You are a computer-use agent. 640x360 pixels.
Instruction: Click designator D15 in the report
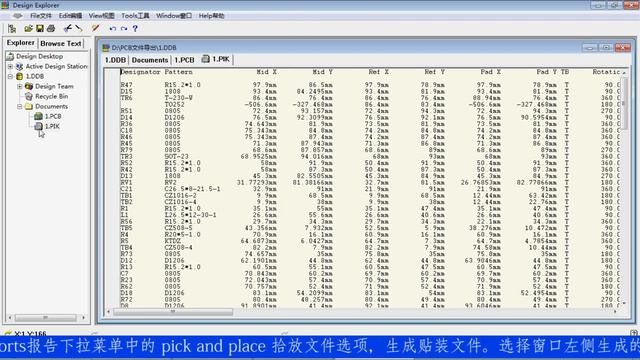pyautogui.click(x=126, y=91)
